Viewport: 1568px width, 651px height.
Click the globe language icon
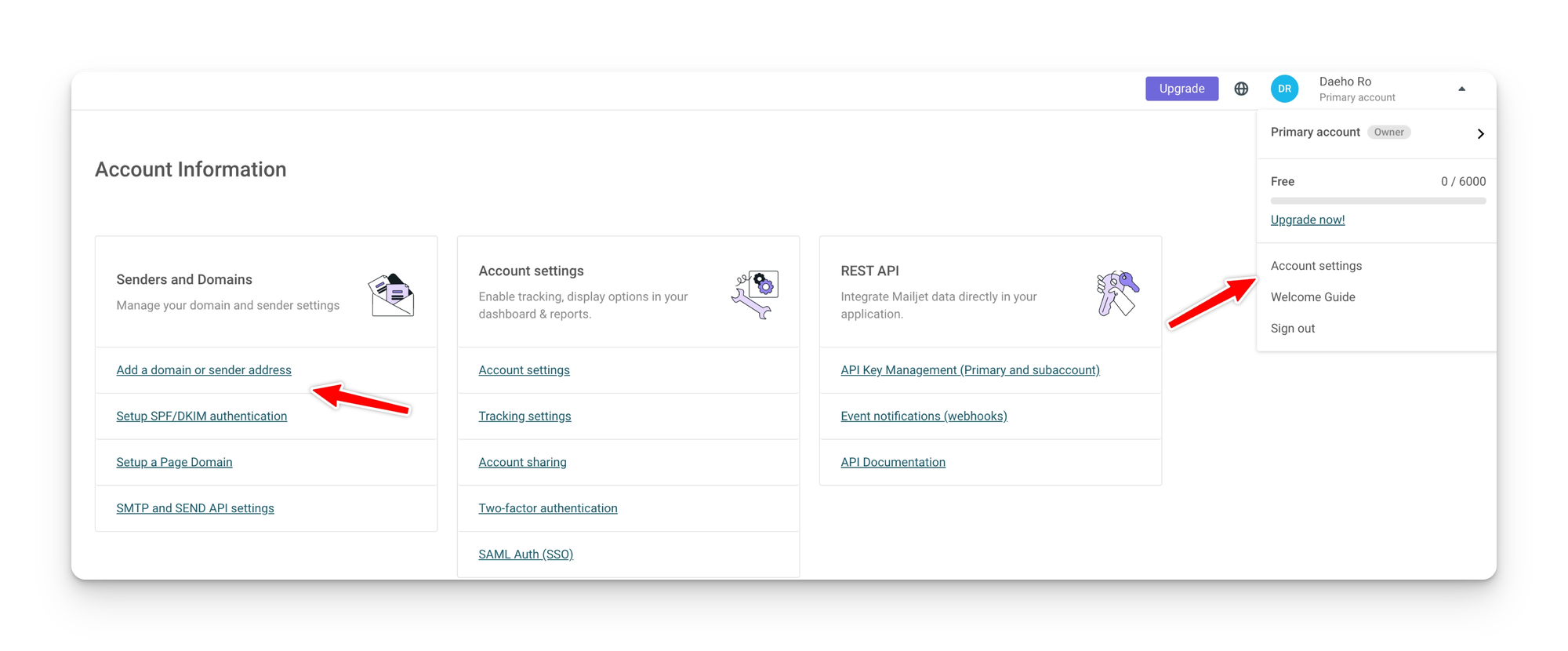(1241, 89)
